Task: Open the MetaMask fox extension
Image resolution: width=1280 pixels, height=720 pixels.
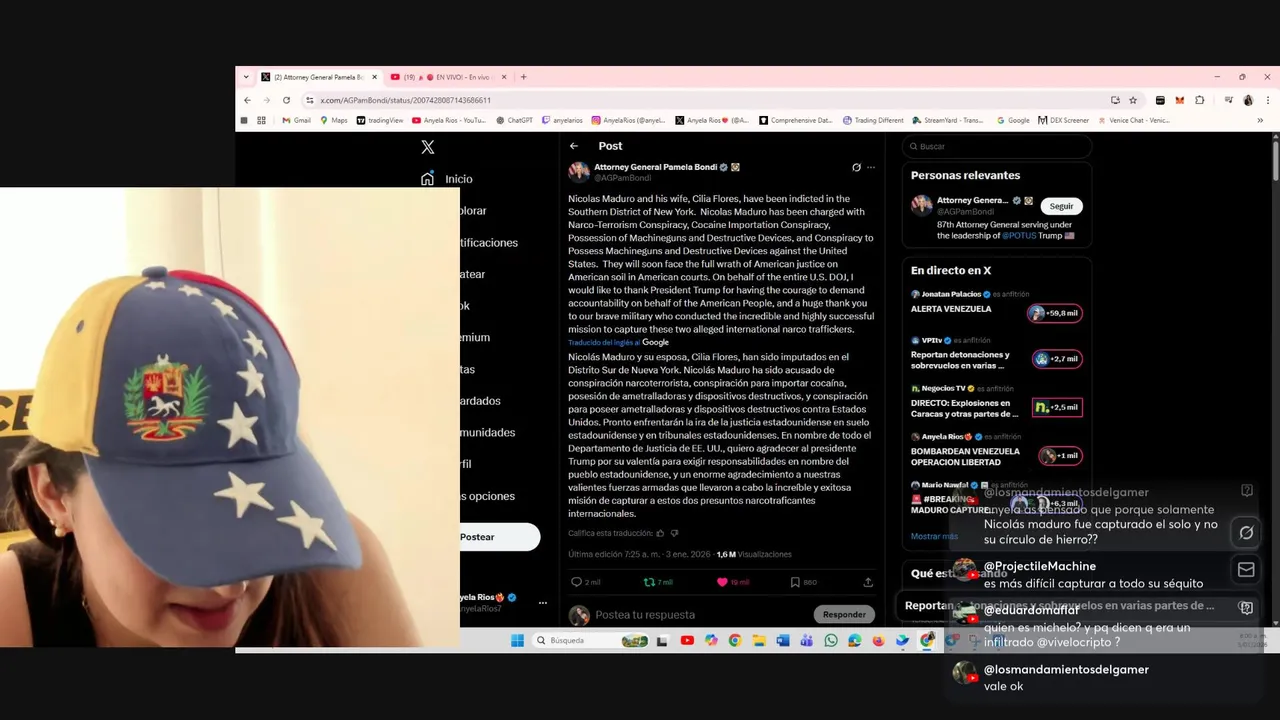Action: point(1180,100)
